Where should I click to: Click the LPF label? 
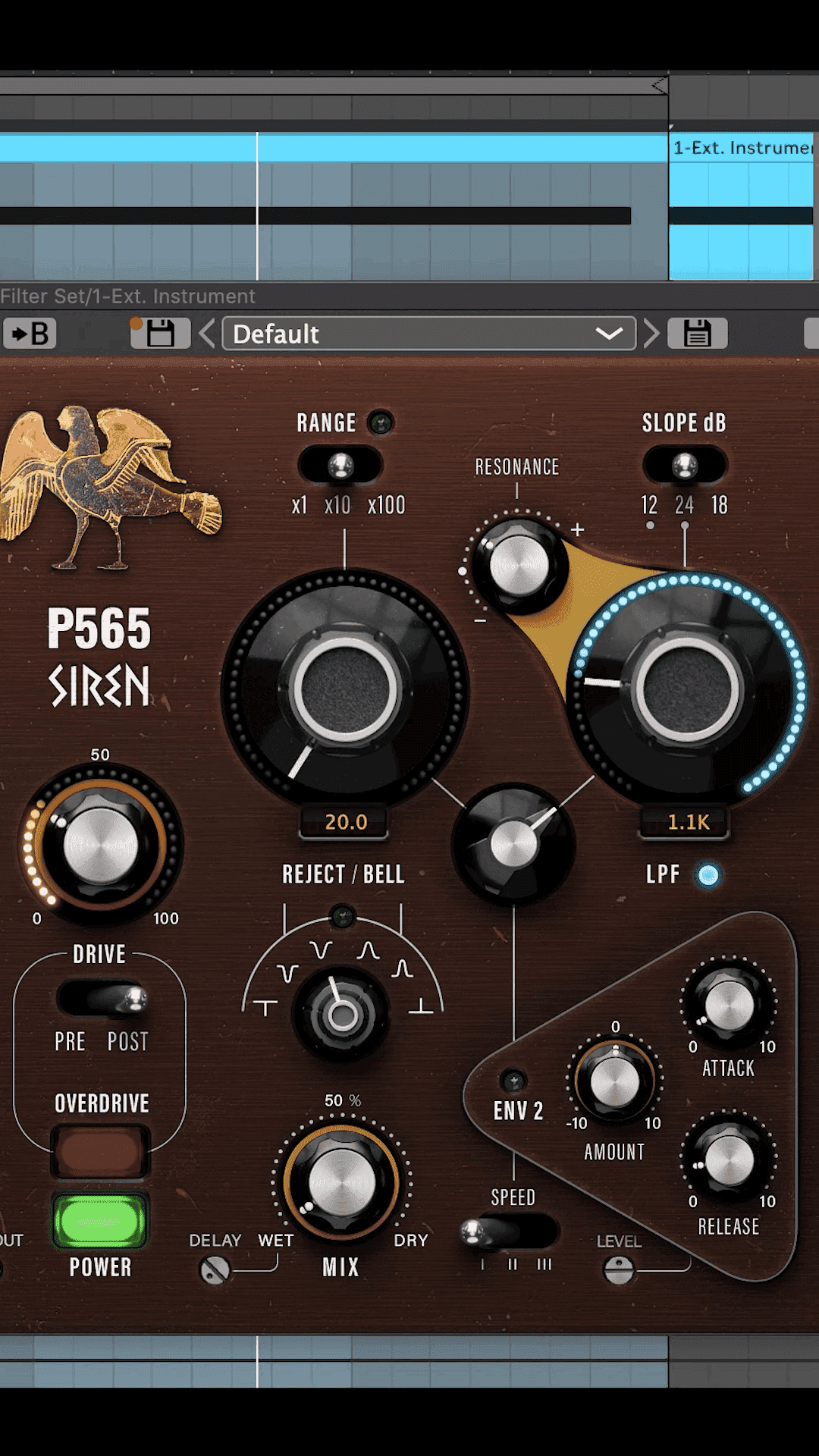[x=663, y=874]
